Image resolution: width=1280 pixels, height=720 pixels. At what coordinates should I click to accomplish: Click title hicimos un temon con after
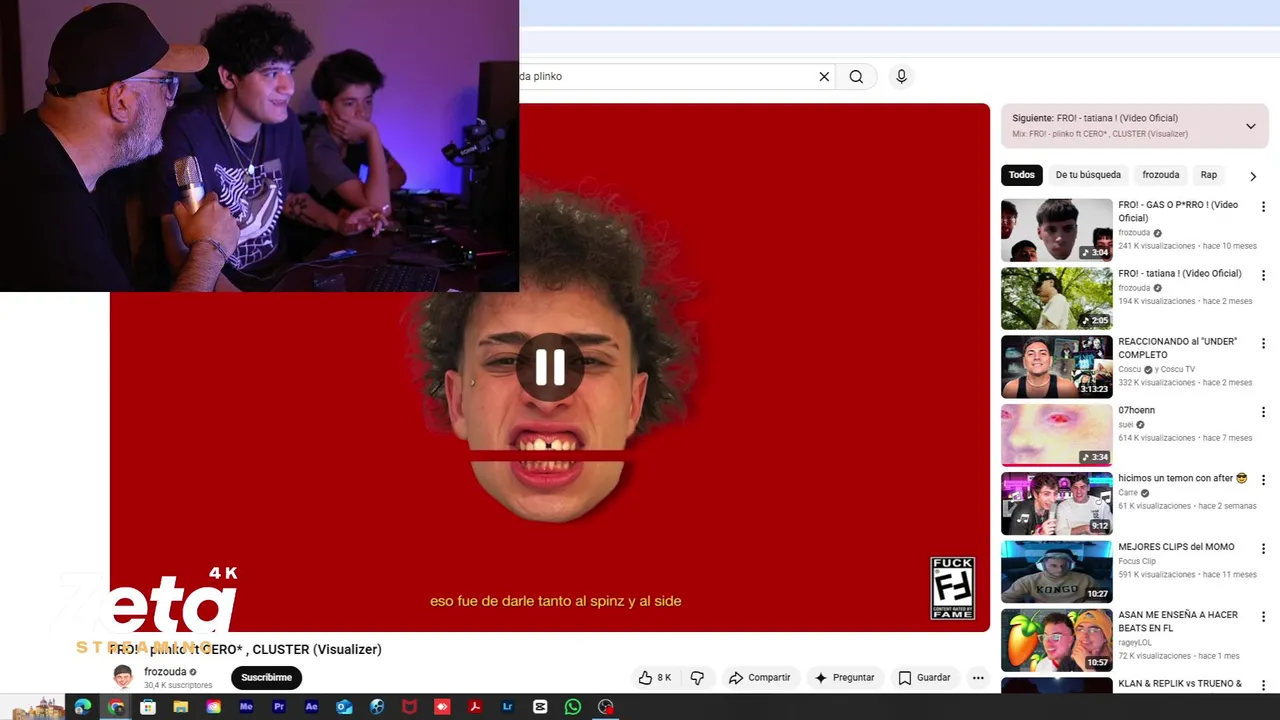1183,478
